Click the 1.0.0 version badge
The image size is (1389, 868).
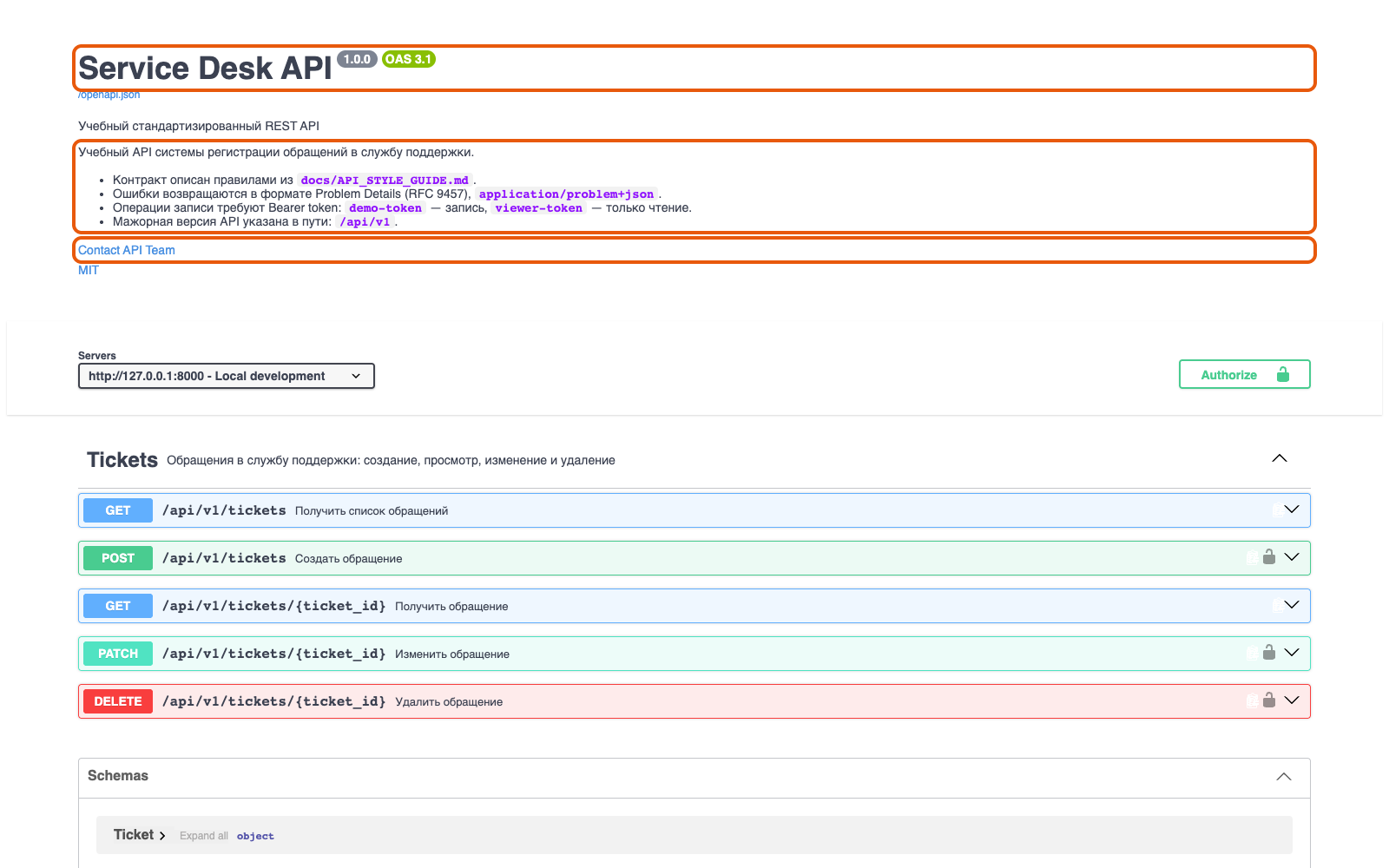pyautogui.click(x=357, y=59)
